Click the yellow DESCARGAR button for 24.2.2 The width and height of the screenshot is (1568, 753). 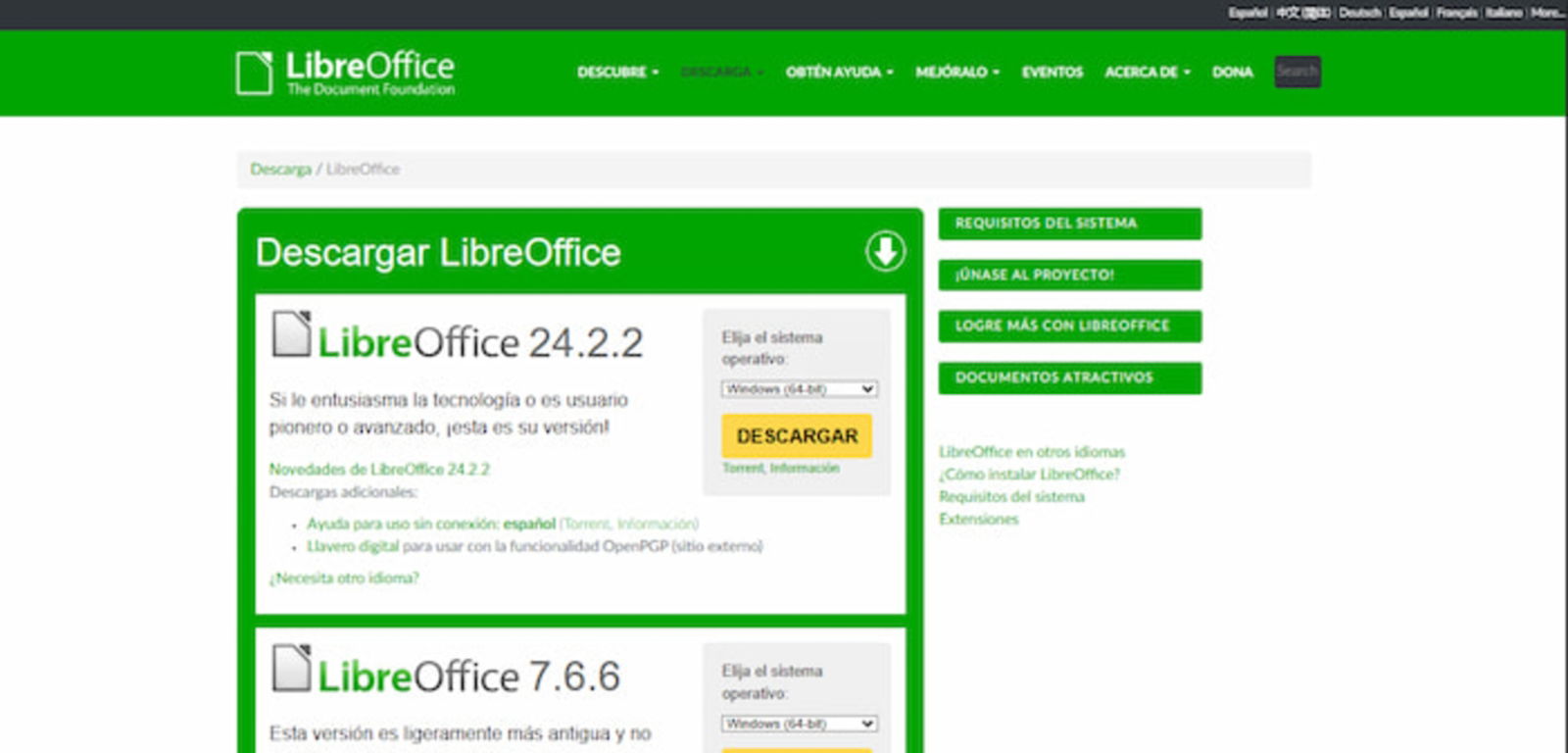coord(797,435)
